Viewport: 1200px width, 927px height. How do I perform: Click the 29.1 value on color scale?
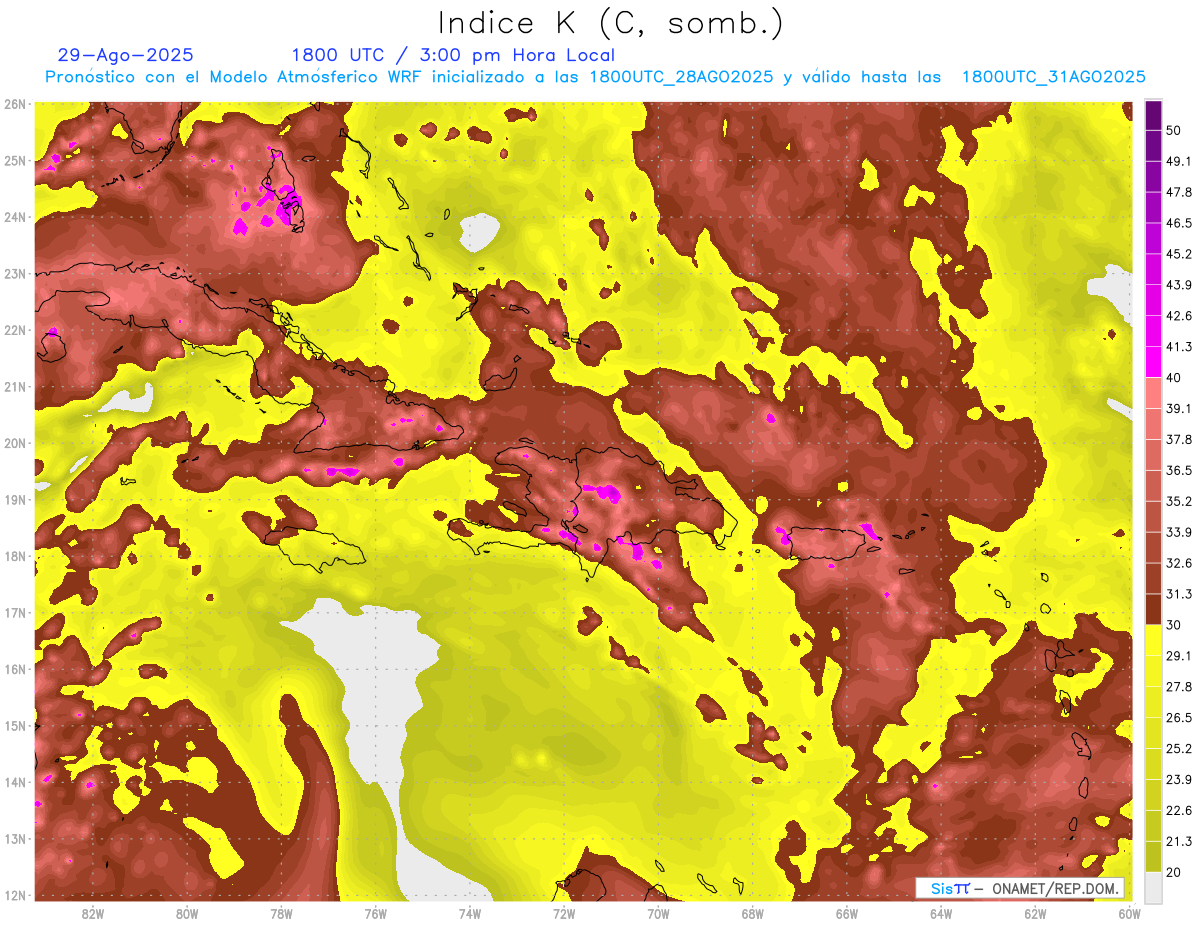(1178, 655)
